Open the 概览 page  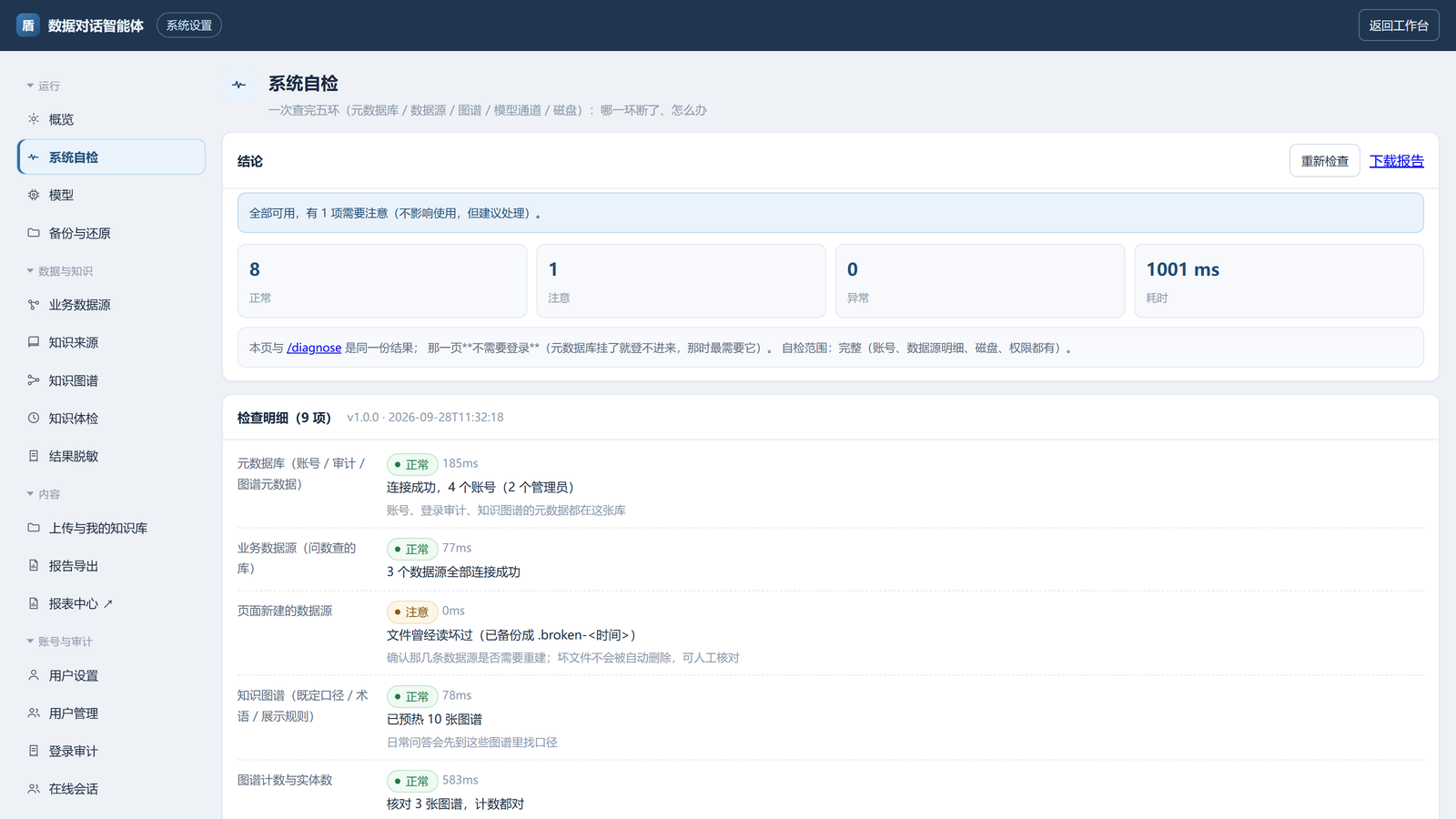point(111,119)
